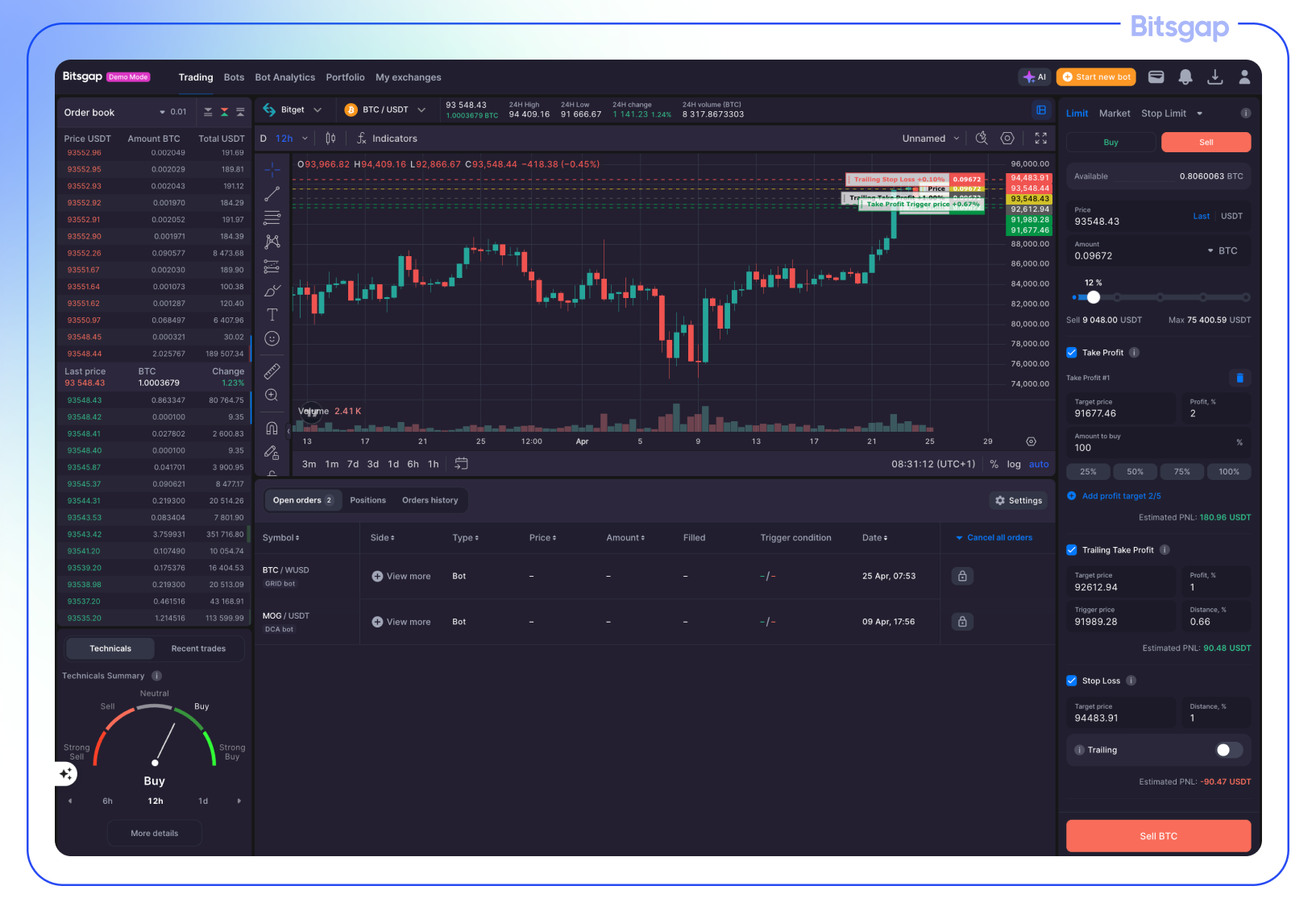Open the AI assistant button

click(x=1035, y=77)
